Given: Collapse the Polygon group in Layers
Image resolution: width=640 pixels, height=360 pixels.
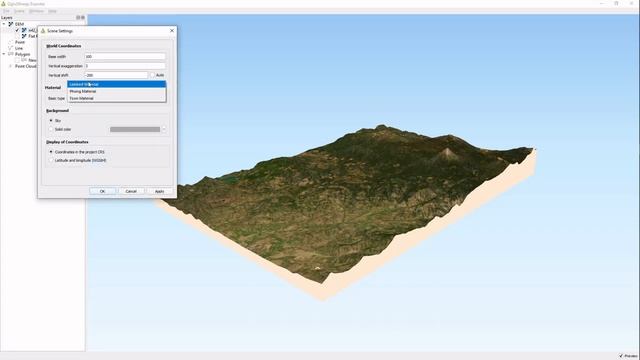Looking at the screenshot, I should point(4,54).
